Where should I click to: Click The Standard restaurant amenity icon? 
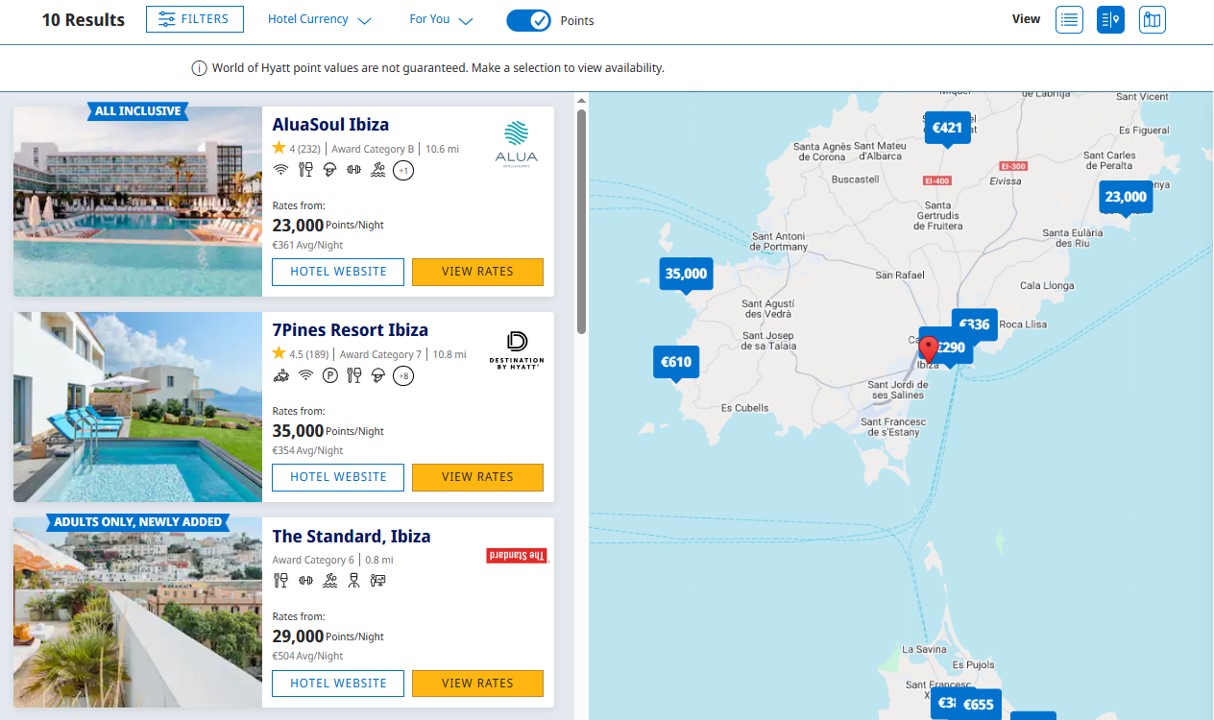pos(281,580)
